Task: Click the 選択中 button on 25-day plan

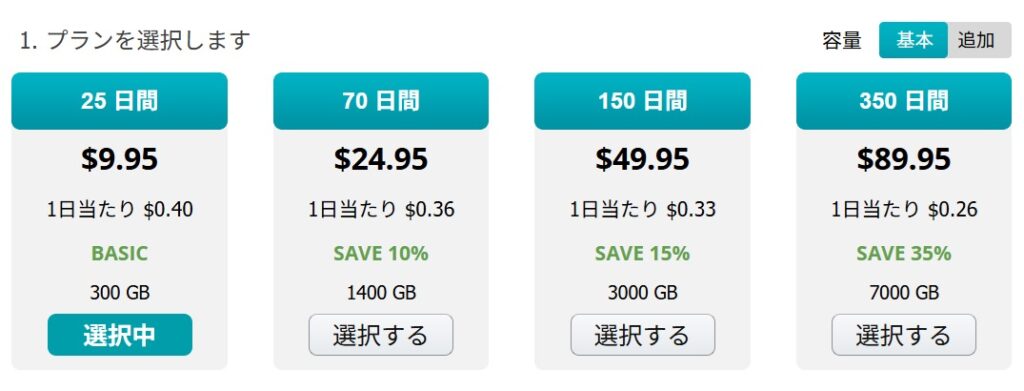Action: [120, 335]
